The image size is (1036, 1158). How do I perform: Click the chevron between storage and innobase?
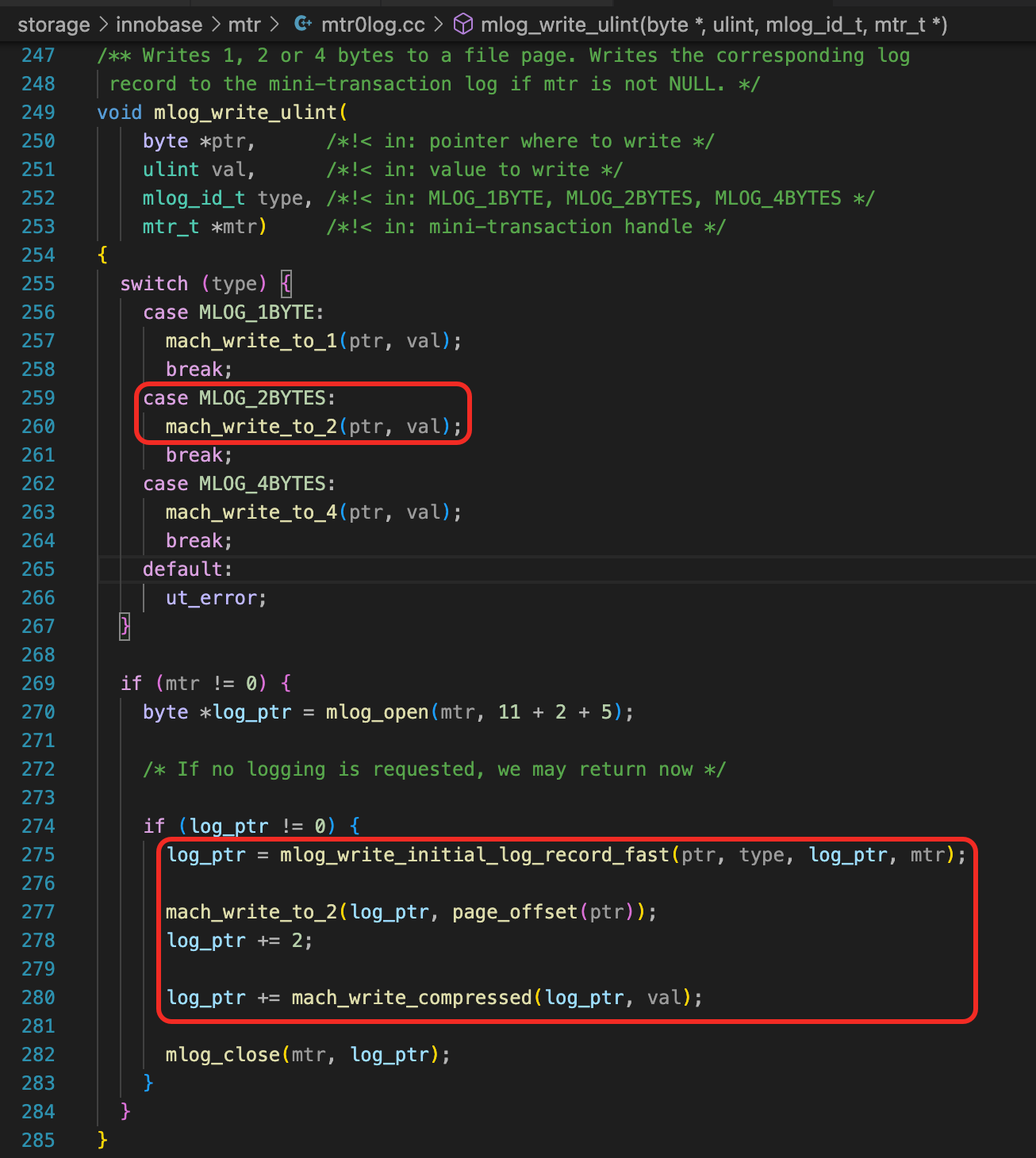[x=103, y=25]
